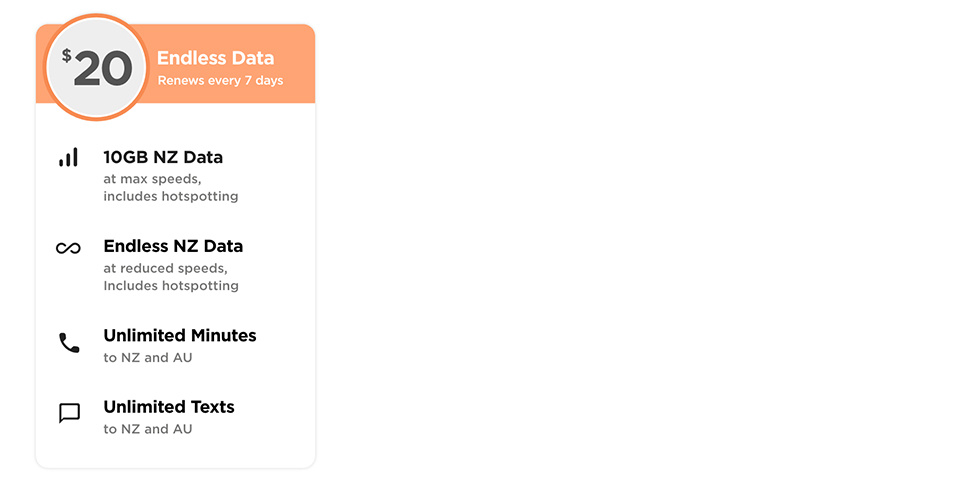Screen dimensions: 960x480
Task: Click the phone handset minutes icon
Action: 69,343
